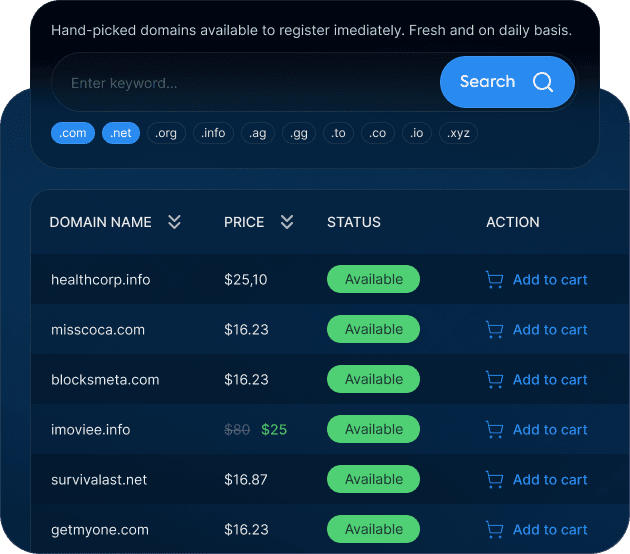Click the magnifier icon in Search button

click(543, 82)
